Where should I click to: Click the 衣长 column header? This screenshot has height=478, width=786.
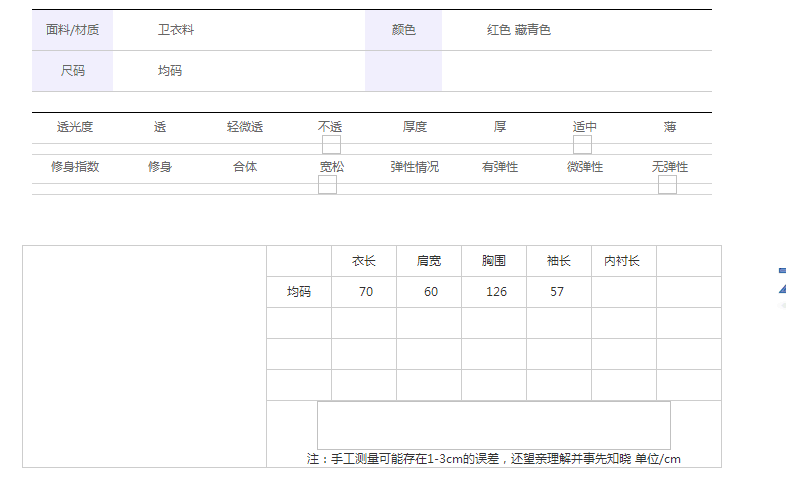coord(364,261)
